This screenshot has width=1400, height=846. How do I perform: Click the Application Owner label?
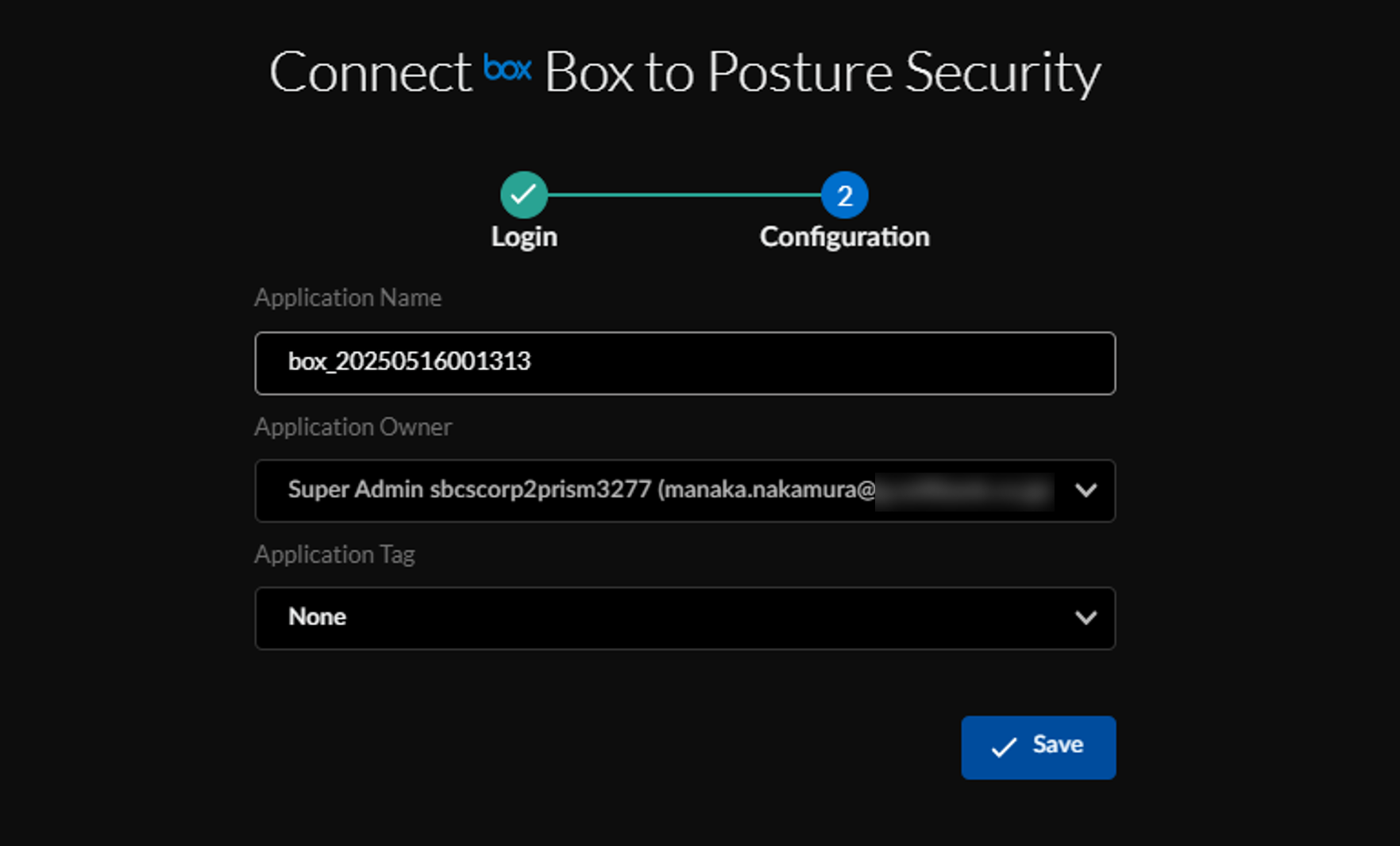[x=353, y=427]
